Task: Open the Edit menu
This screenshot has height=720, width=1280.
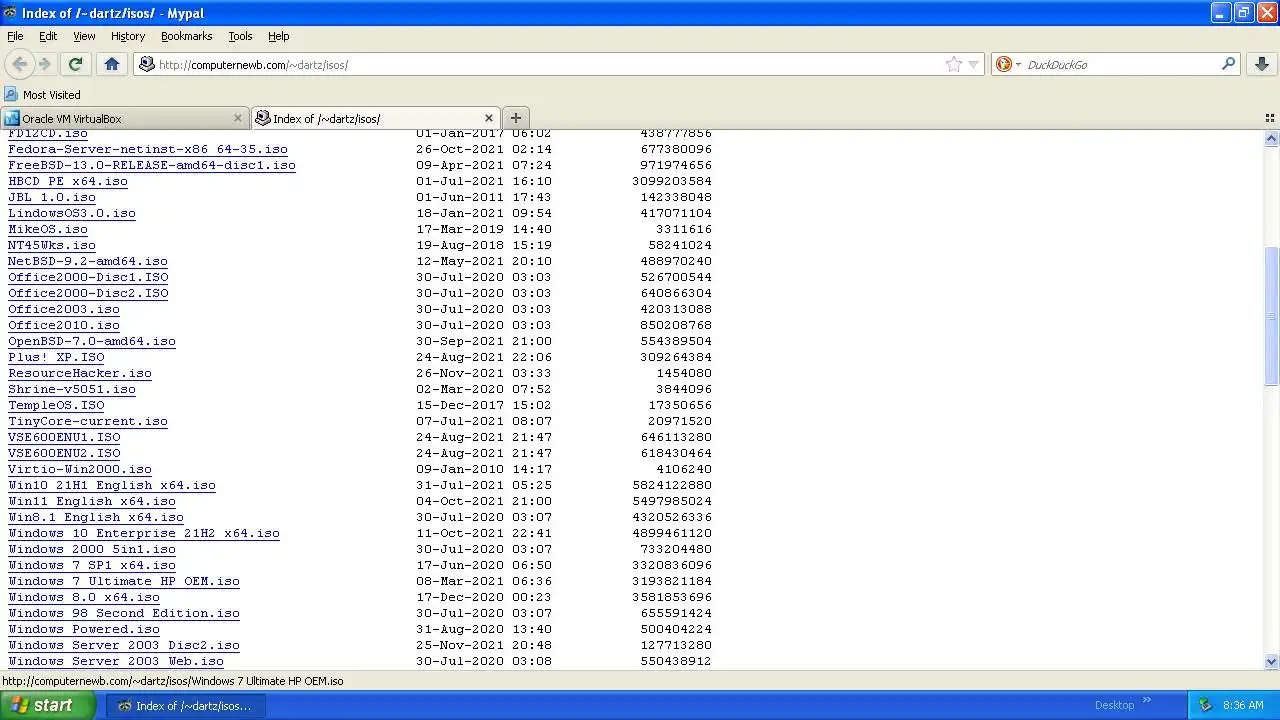Action: 48,36
